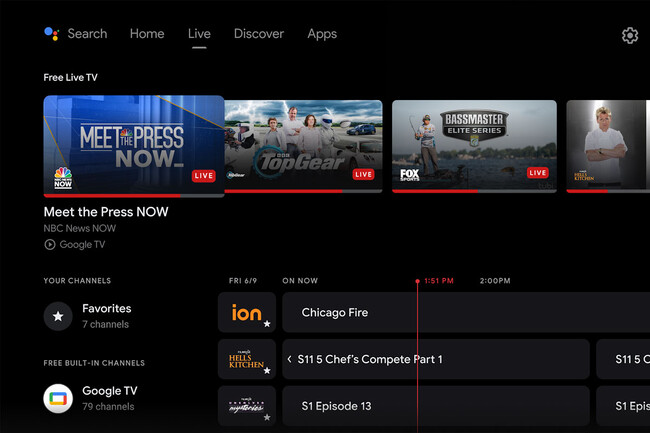Click the Free Live TV heading

(70, 77)
